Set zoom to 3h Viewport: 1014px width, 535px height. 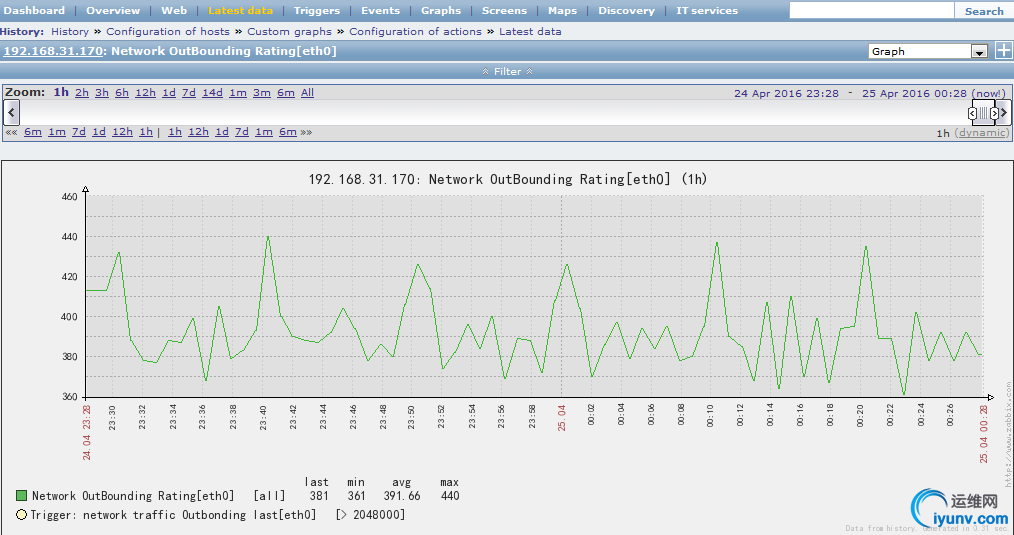[102, 93]
